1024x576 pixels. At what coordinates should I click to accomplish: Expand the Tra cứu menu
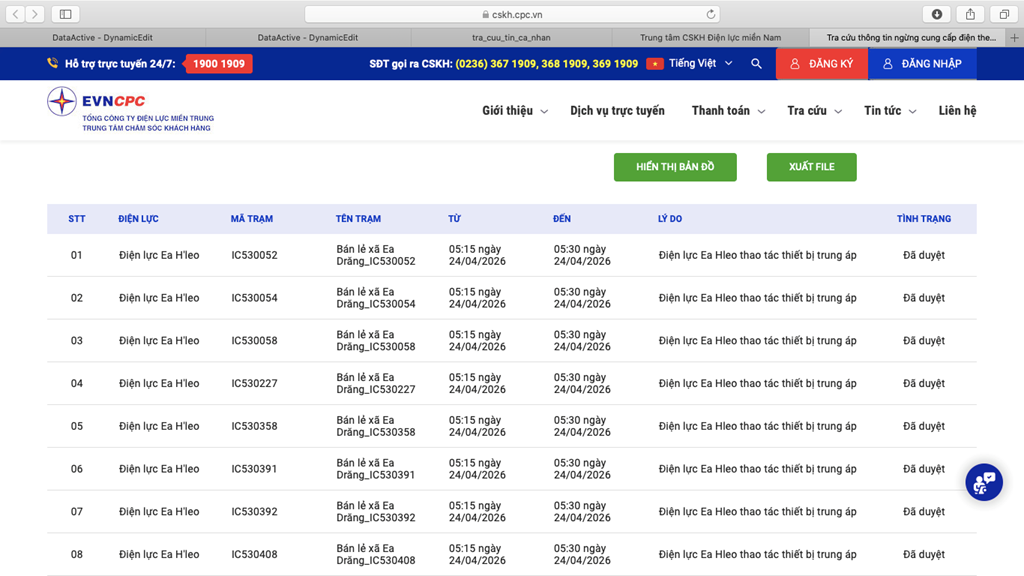point(813,111)
